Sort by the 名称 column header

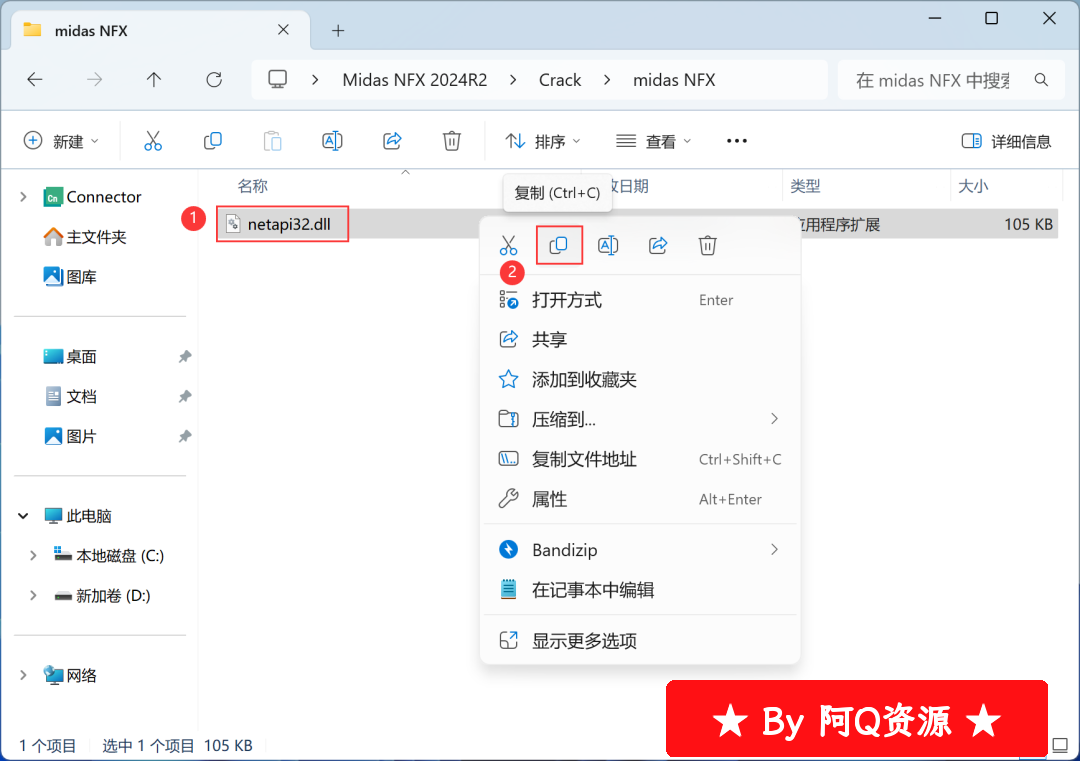(x=252, y=186)
